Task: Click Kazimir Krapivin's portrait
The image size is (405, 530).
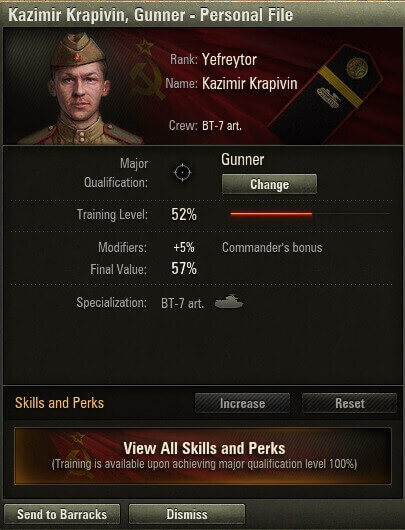Action: click(x=80, y=89)
